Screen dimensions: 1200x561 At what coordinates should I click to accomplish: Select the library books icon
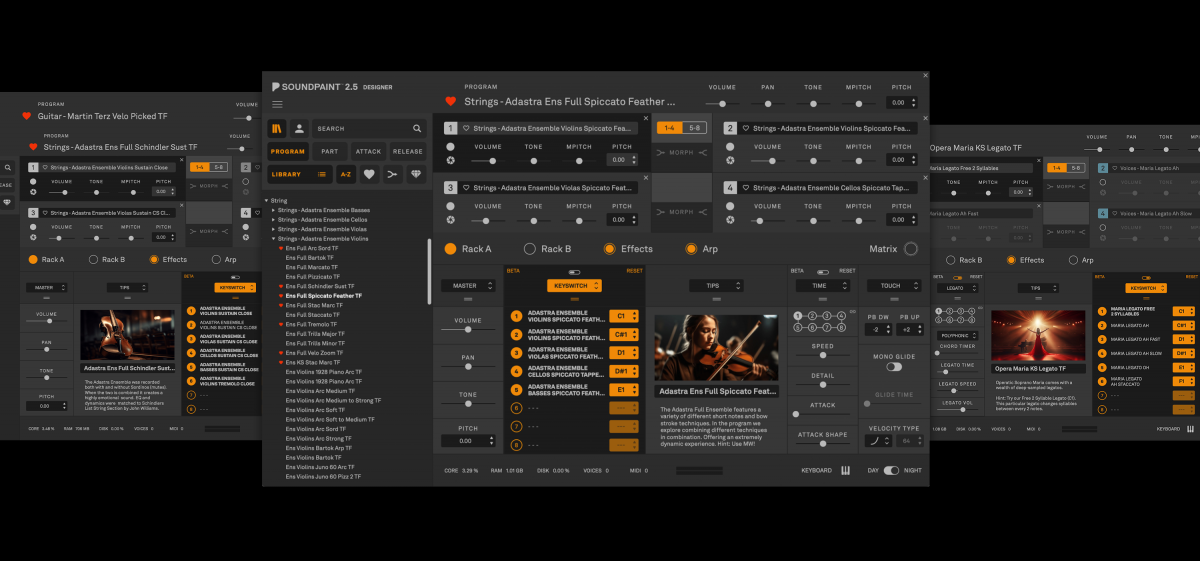click(277, 128)
